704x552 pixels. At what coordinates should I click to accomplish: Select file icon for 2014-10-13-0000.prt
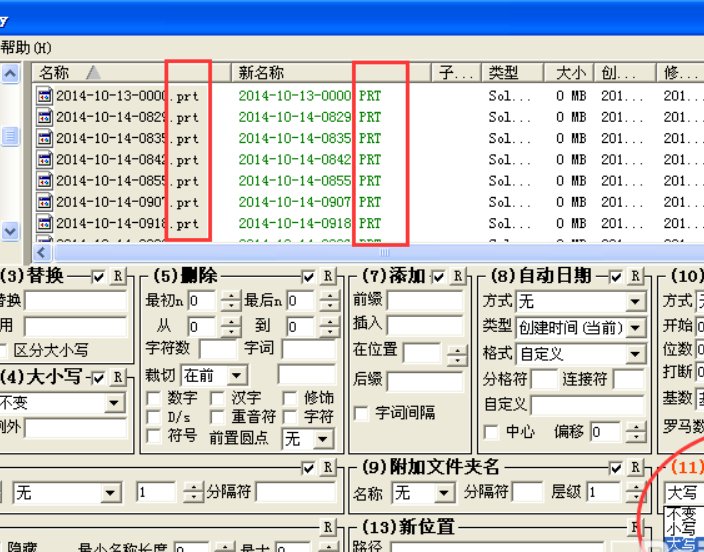[x=44, y=96]
